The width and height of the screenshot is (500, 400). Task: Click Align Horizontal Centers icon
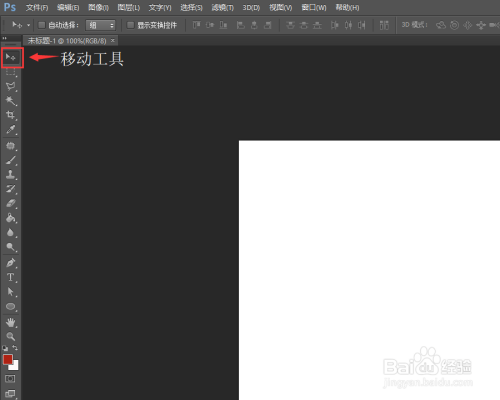(x=254, y=25)
